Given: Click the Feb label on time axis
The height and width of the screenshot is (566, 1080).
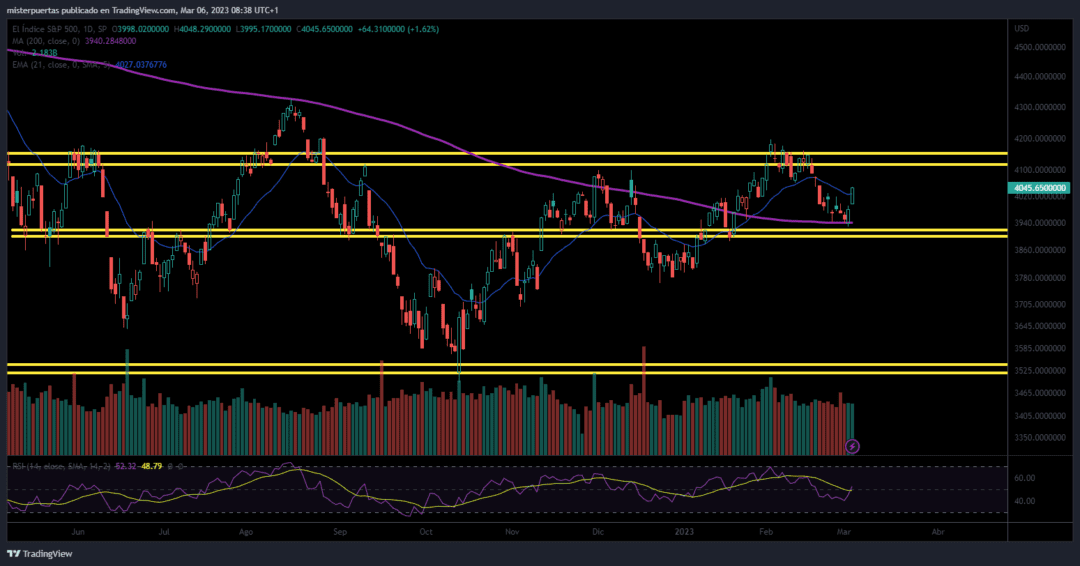Looking at the screenshot, I should pyautogui.click(x=766, y=532).
